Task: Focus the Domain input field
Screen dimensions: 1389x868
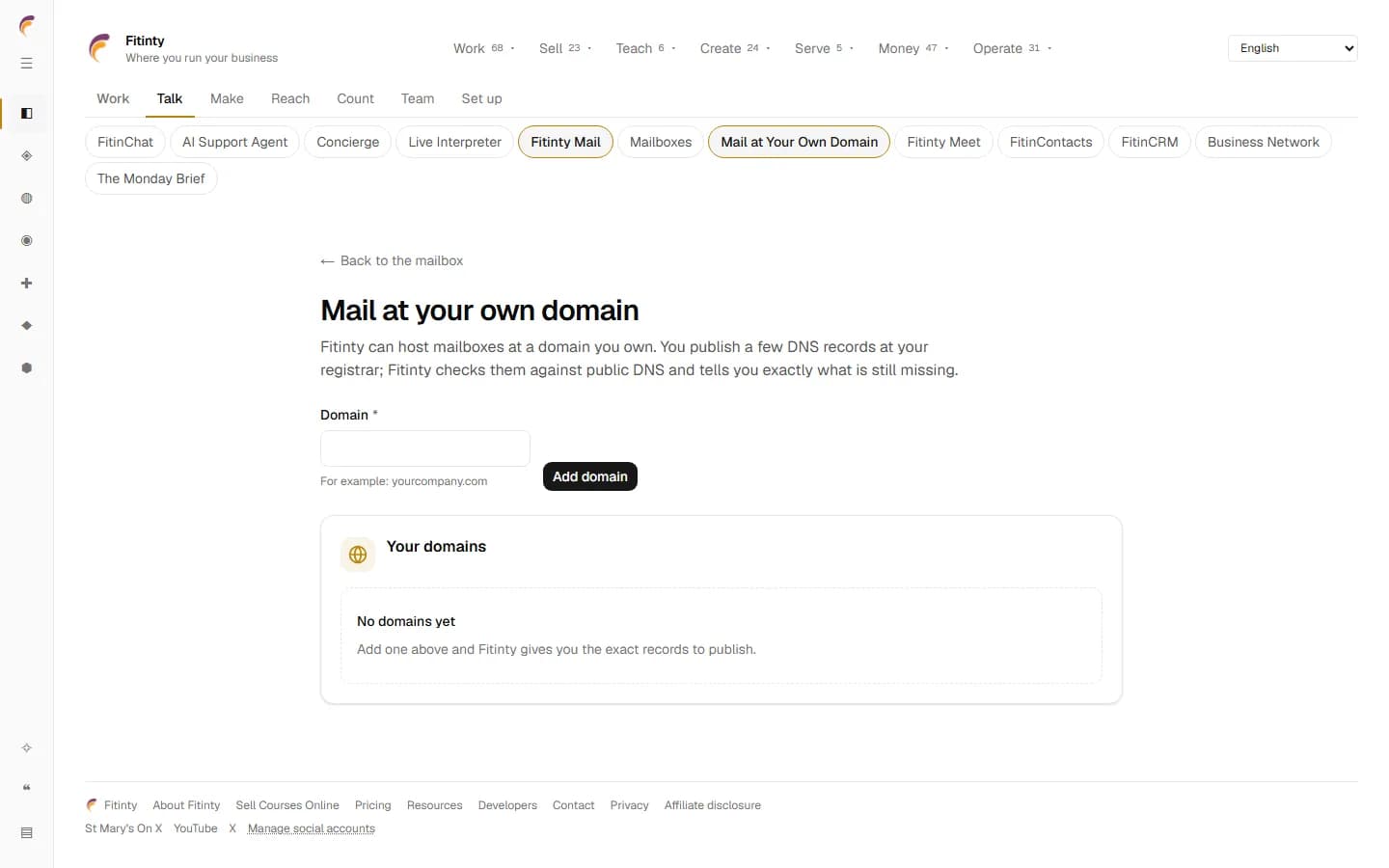Action: point(425,448)
